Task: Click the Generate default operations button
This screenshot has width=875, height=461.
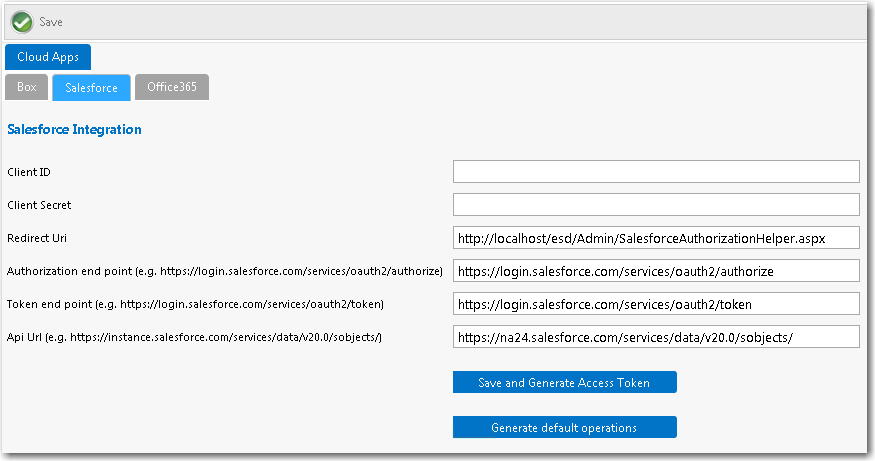Action: click(564, 428)
